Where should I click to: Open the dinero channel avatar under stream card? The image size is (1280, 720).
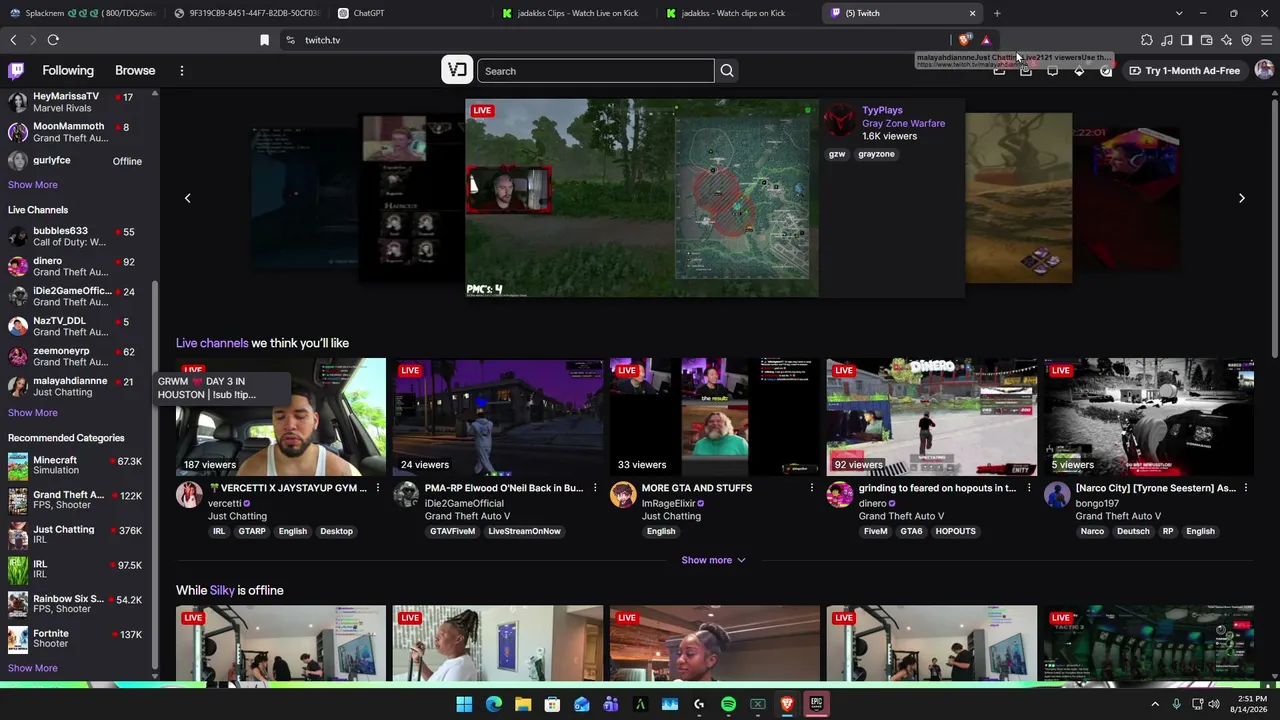(x=840, y=494)
